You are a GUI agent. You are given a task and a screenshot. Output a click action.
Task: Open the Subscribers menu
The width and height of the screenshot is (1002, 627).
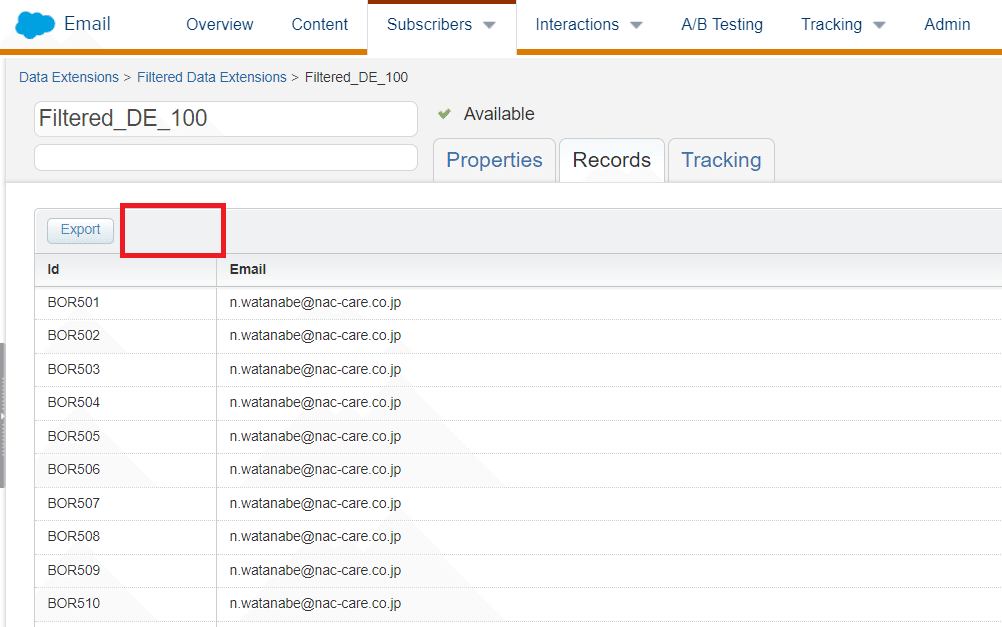pos(429,24)
